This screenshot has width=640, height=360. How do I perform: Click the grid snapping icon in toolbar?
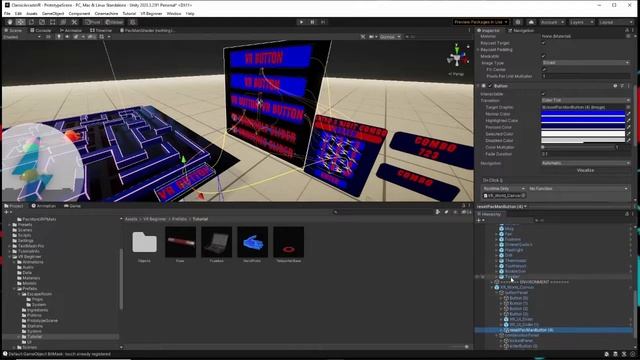tap(132, 22)
